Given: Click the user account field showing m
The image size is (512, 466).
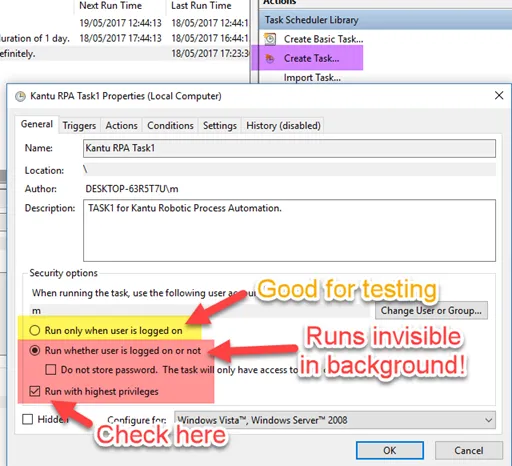Looking at the screenshot, I should pyautogui.click(x=200, y=311).
